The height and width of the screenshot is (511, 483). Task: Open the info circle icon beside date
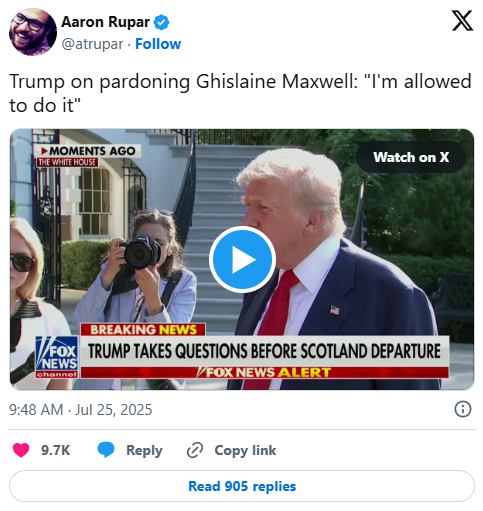click(463, 409)
